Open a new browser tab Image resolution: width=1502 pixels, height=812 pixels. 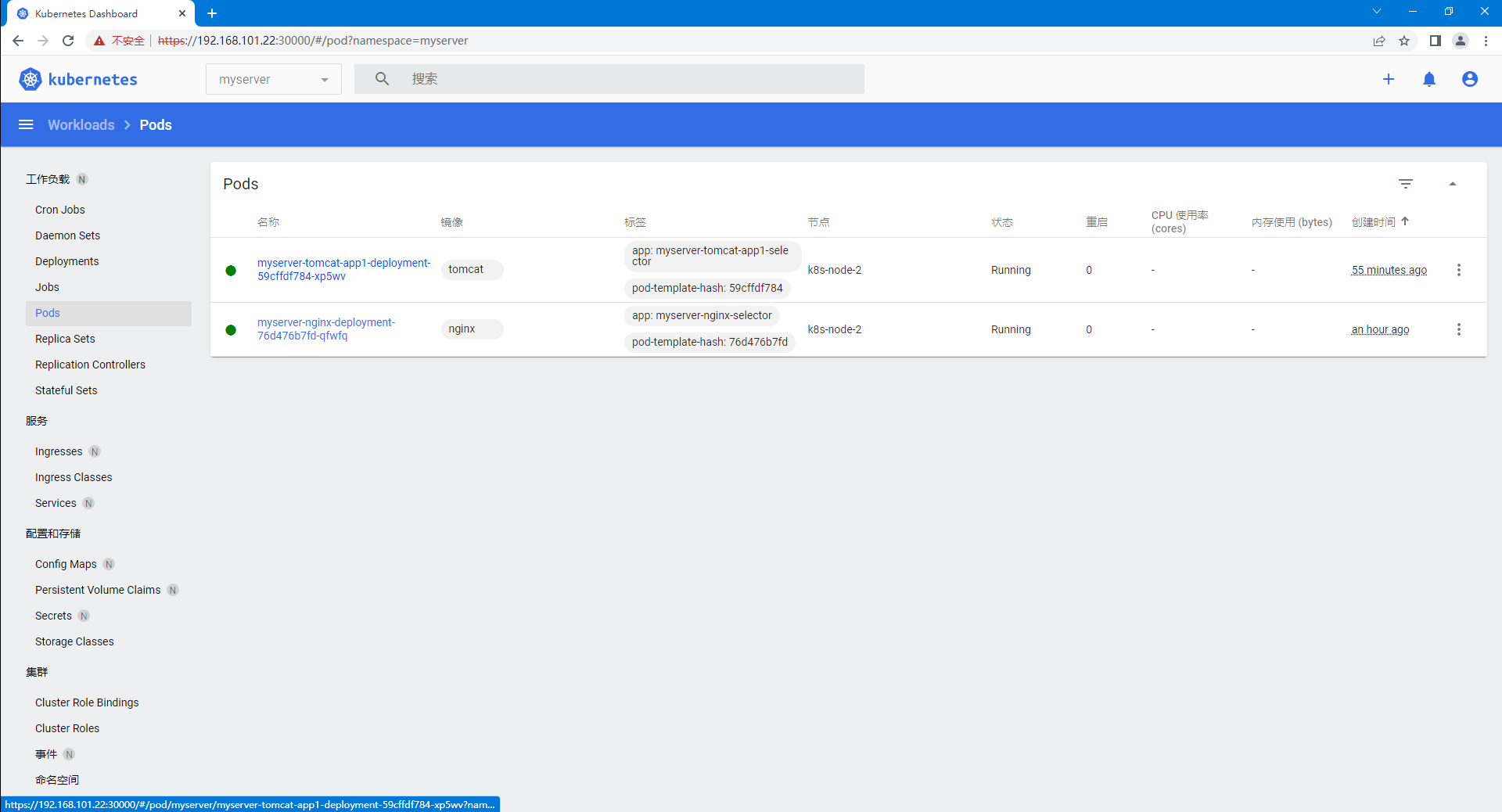point(212,13)
